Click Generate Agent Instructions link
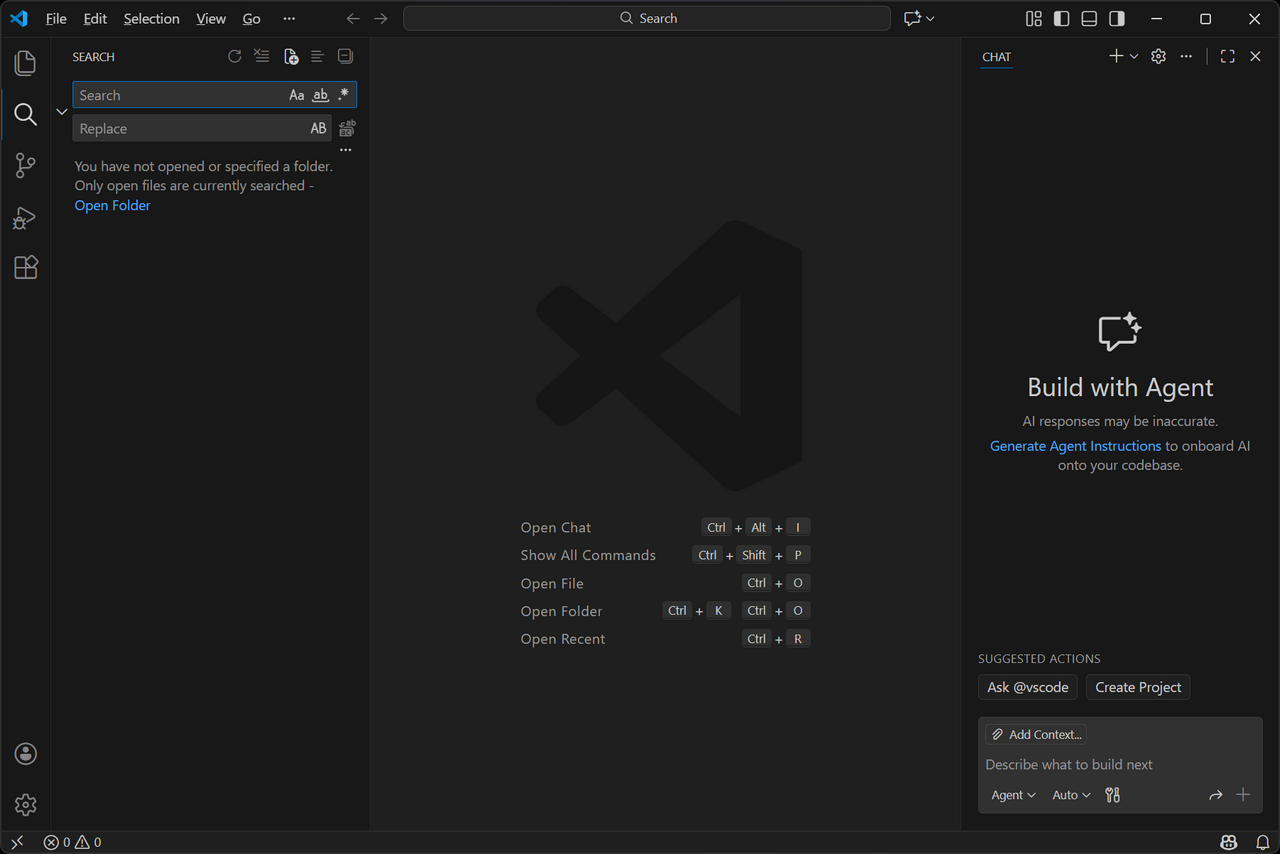This screenshot has height=854, width=1280. pyautogui.click(x=1075, y=446)
